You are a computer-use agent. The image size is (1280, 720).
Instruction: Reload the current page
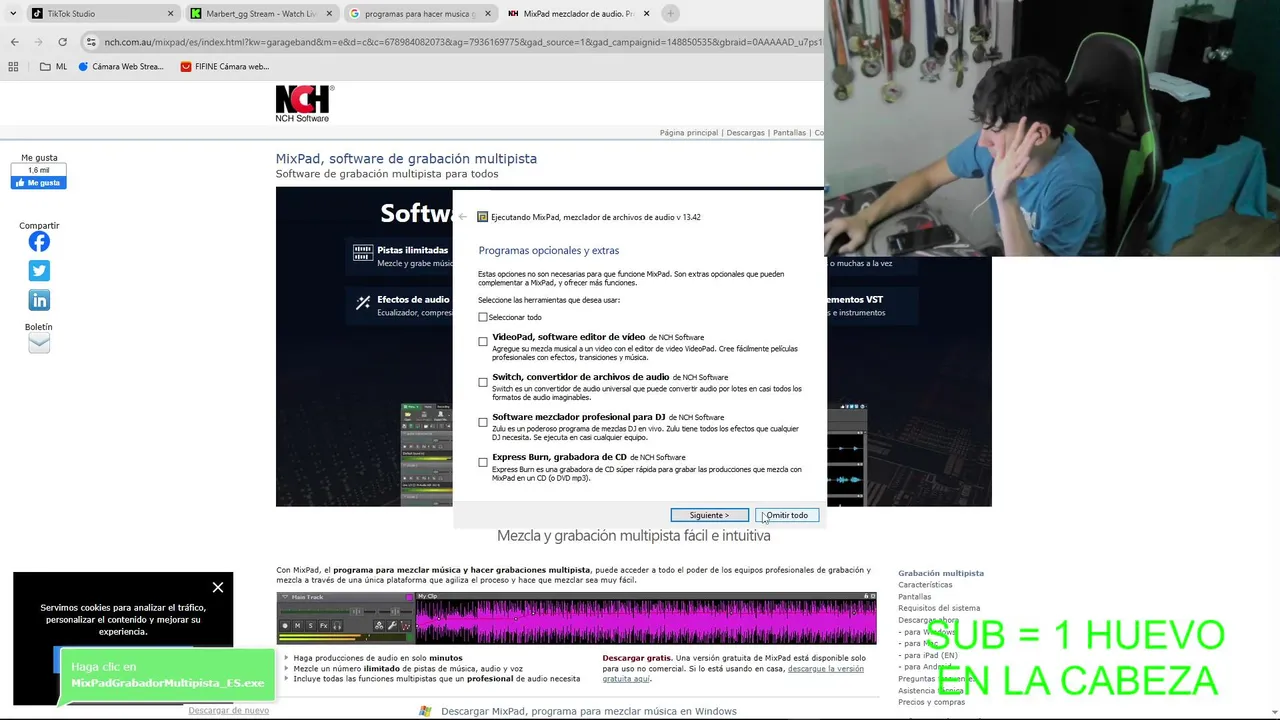point(62,42)
